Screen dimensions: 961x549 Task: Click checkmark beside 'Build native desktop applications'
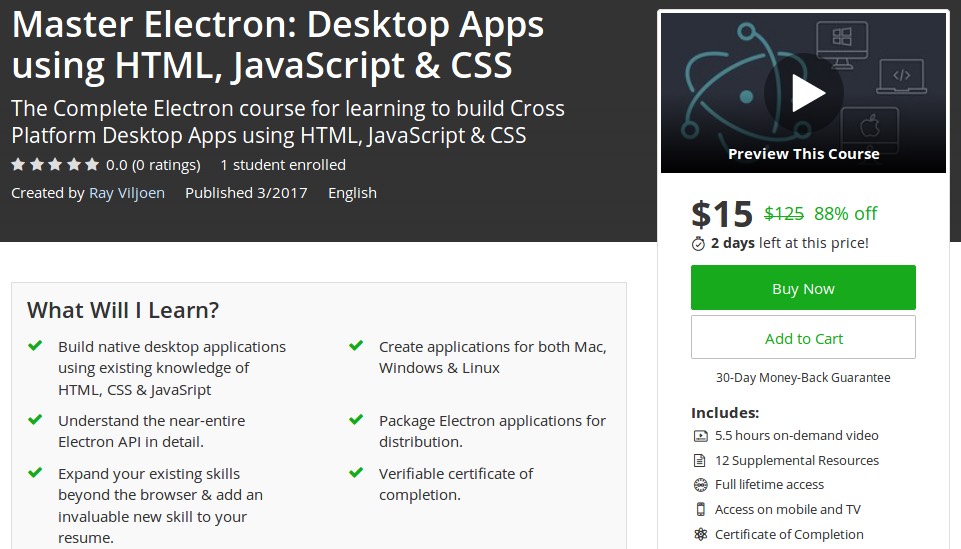(35, 346)
